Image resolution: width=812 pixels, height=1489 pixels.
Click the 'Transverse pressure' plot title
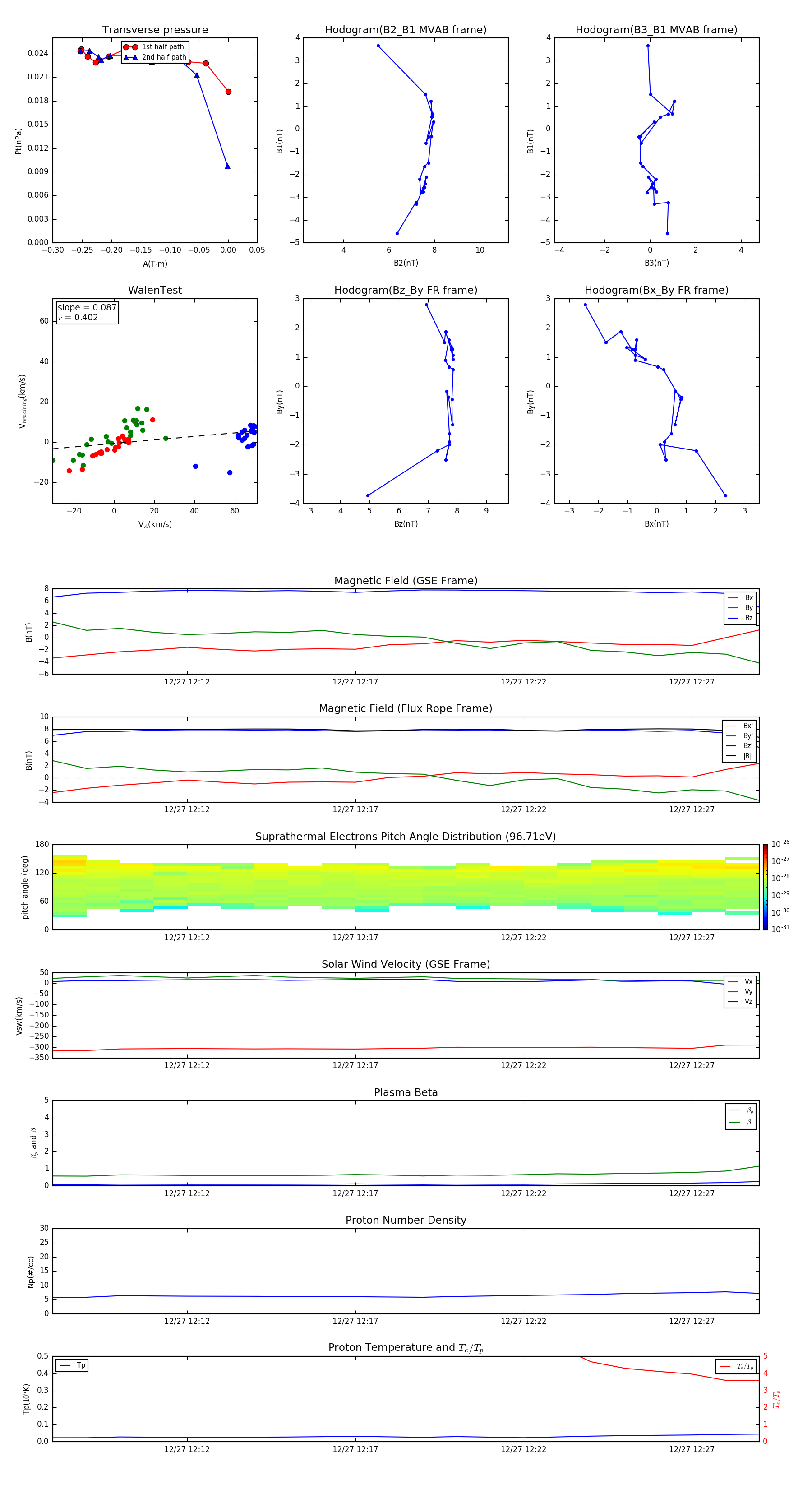(155, 30)
